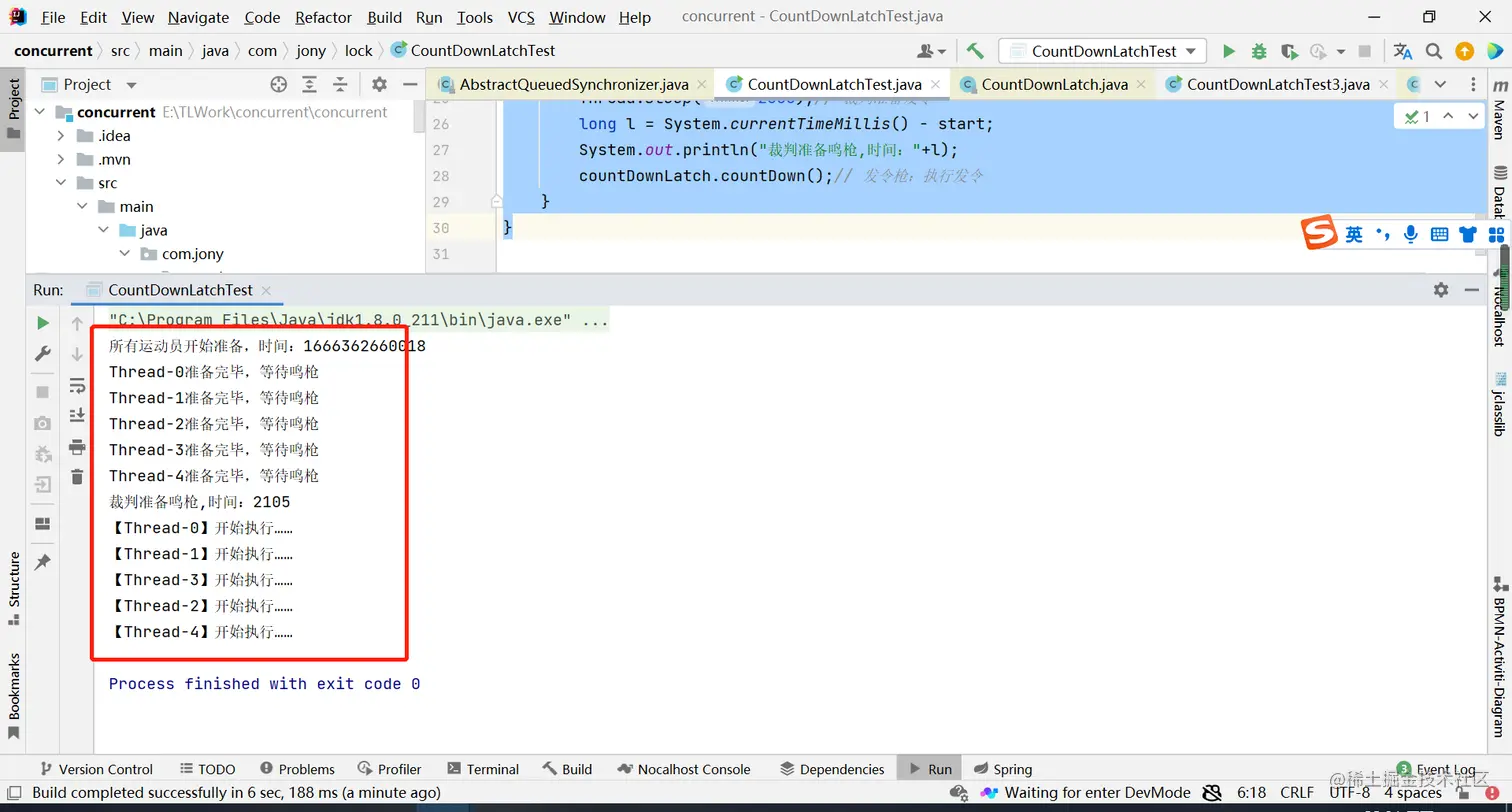Click the Sogou microphone voice input icon
The height and width of the screenshot is (812, 1512).
point(1410,234)
